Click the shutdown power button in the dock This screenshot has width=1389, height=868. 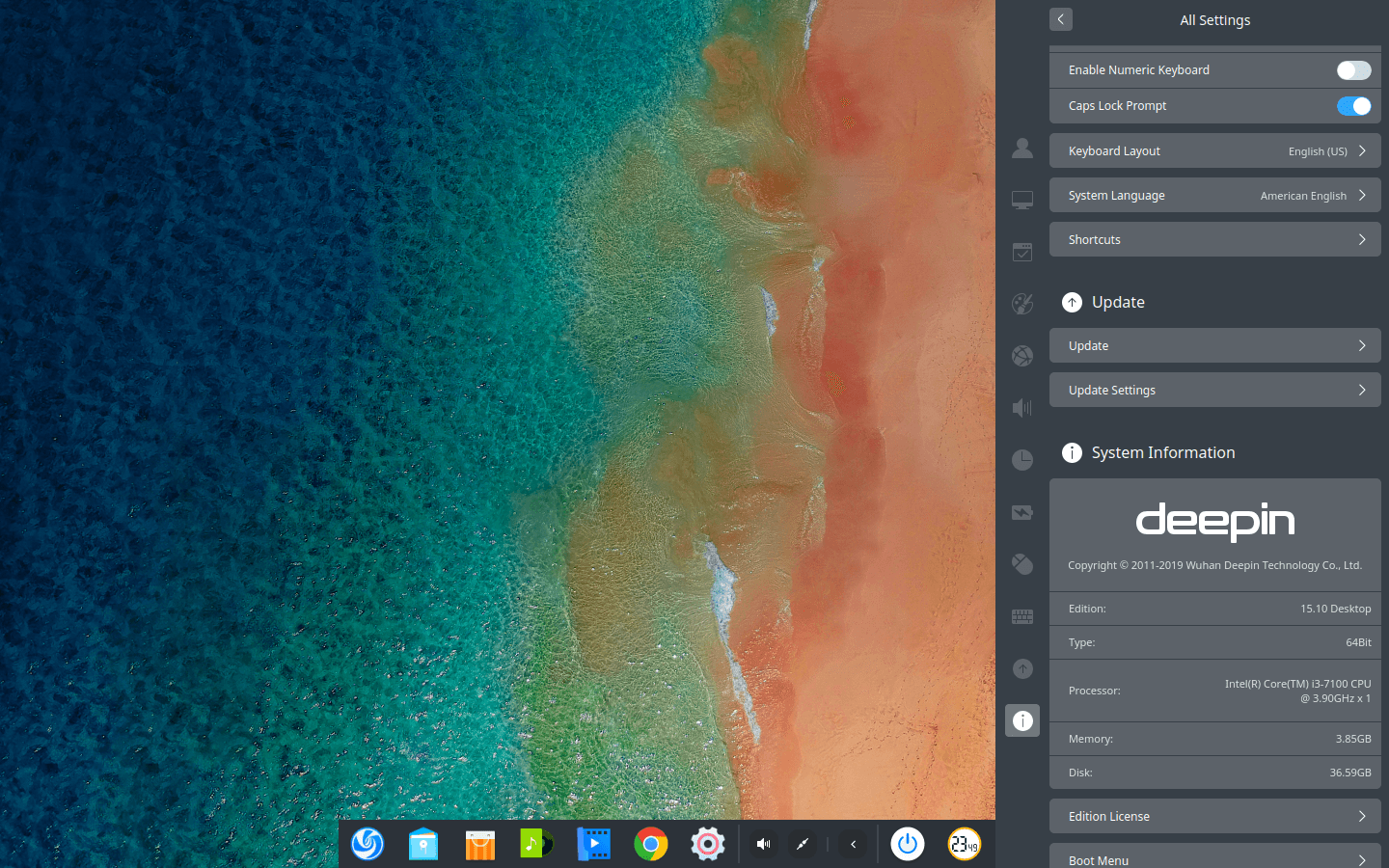[907, 844]
